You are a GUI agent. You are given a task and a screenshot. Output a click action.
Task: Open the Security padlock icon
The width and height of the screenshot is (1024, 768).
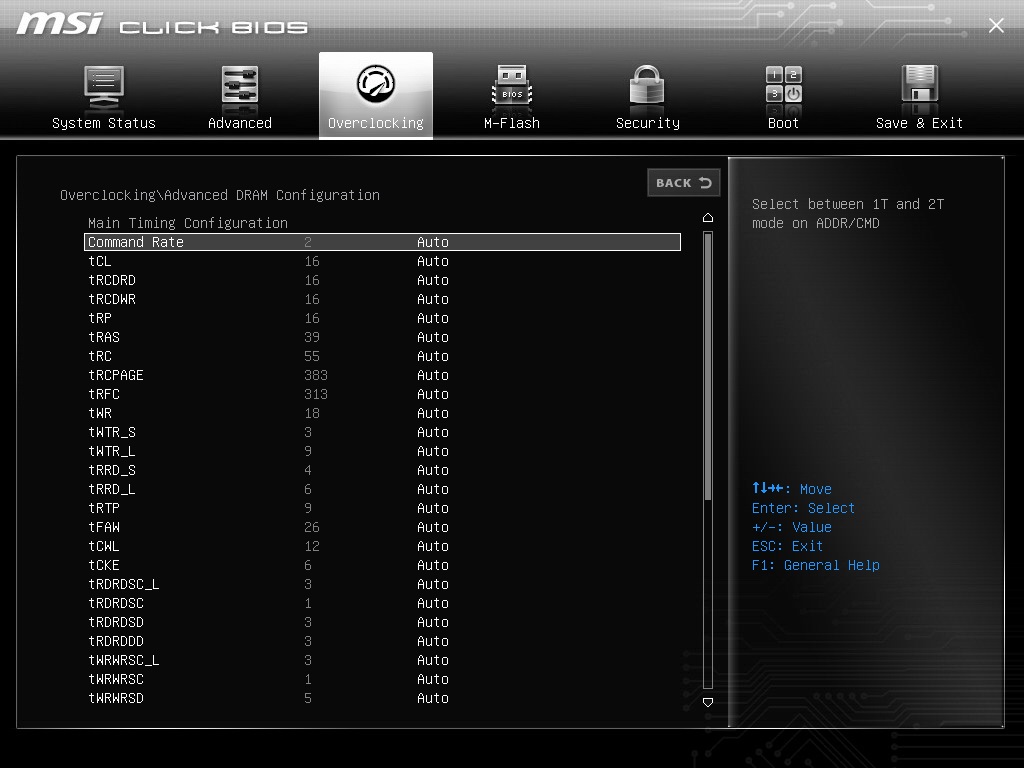pos(647,84)
